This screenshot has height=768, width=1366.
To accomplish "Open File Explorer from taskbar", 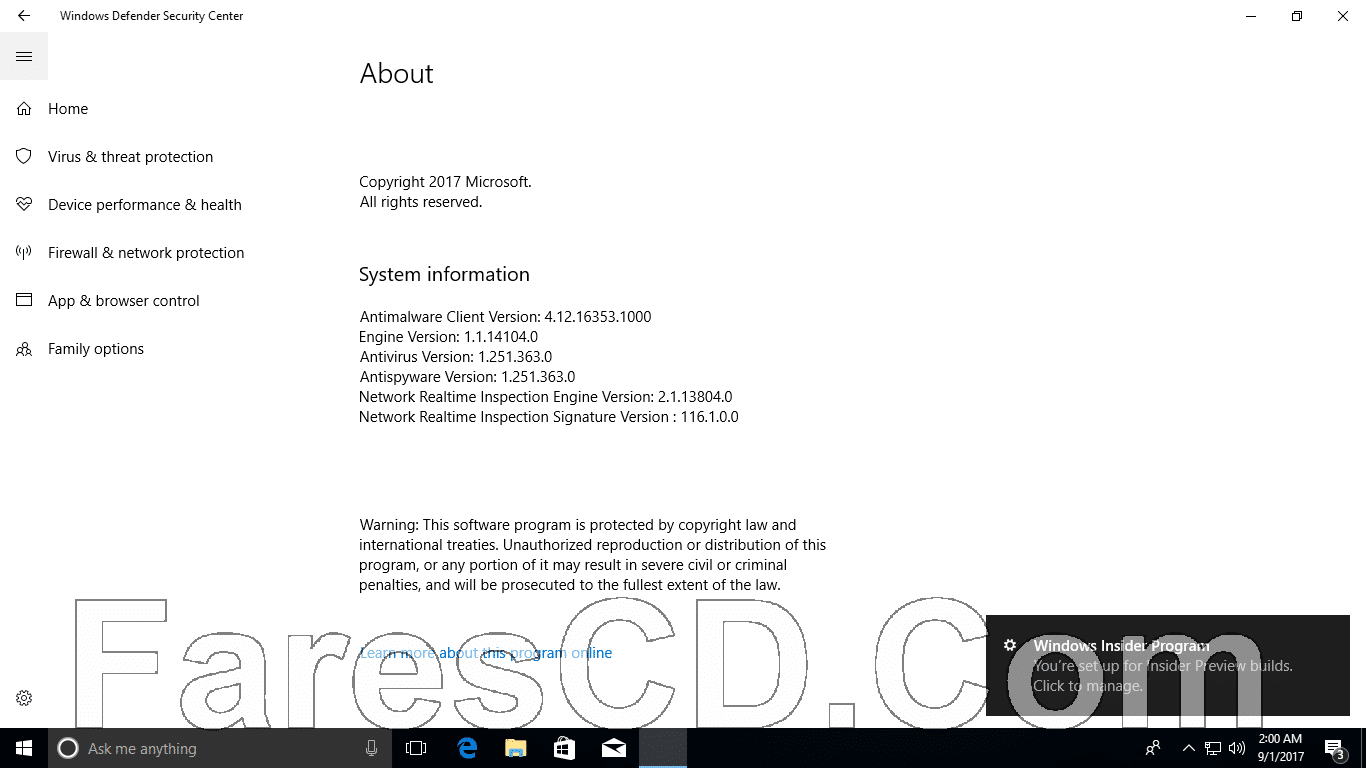I will coord(515,748).
